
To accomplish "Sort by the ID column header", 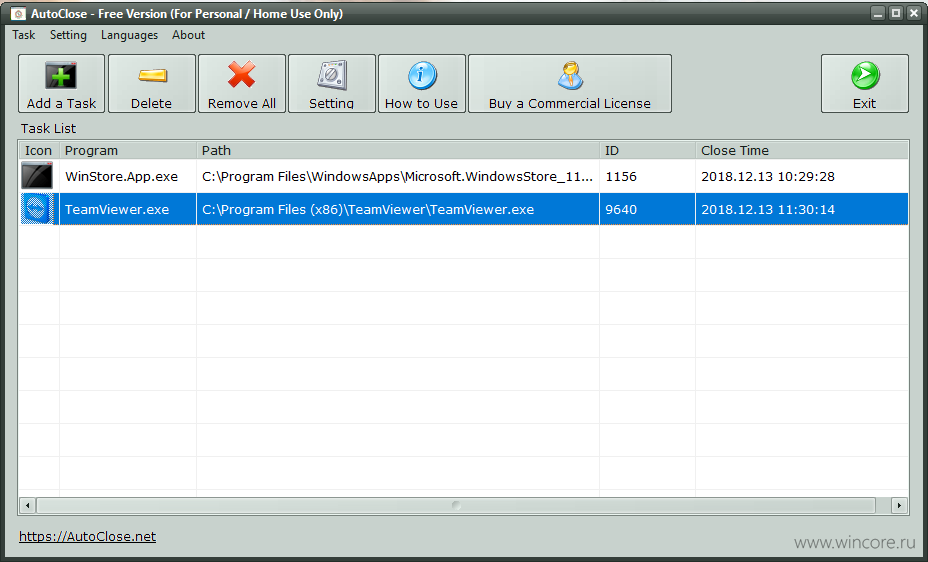I will click(647, 150).
